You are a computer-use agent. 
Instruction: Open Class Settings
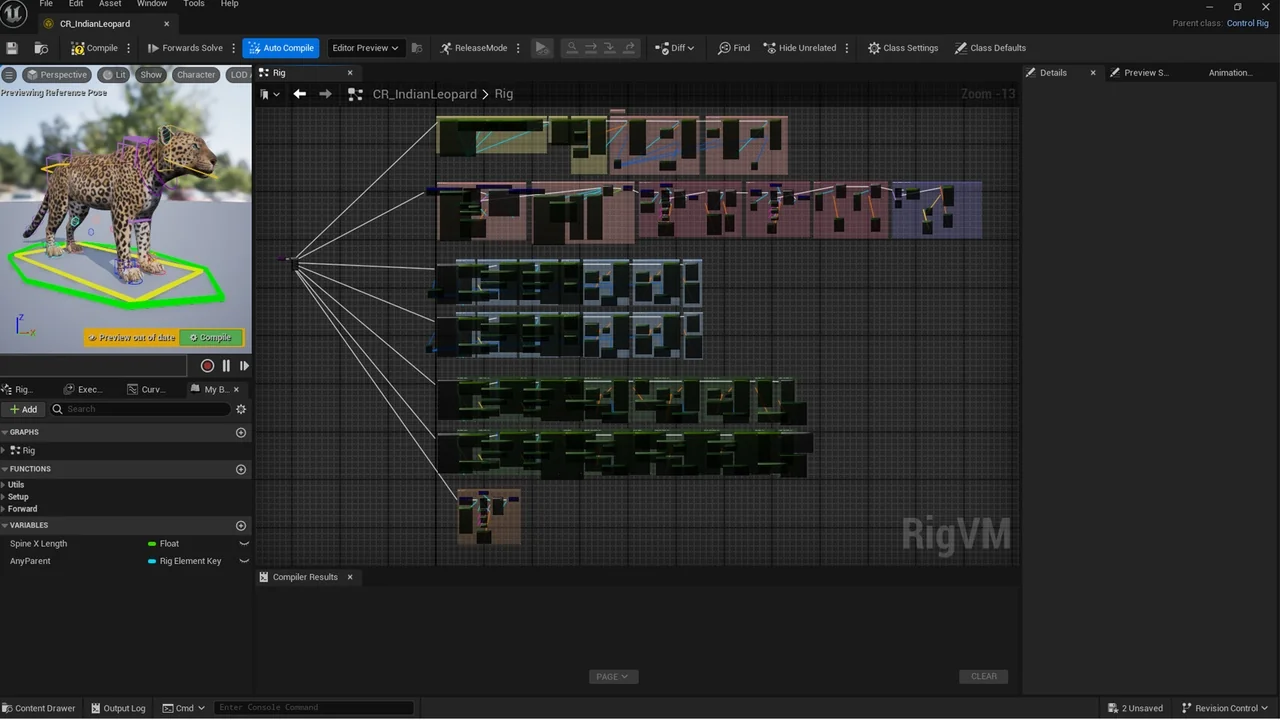[x=902, y=48]
